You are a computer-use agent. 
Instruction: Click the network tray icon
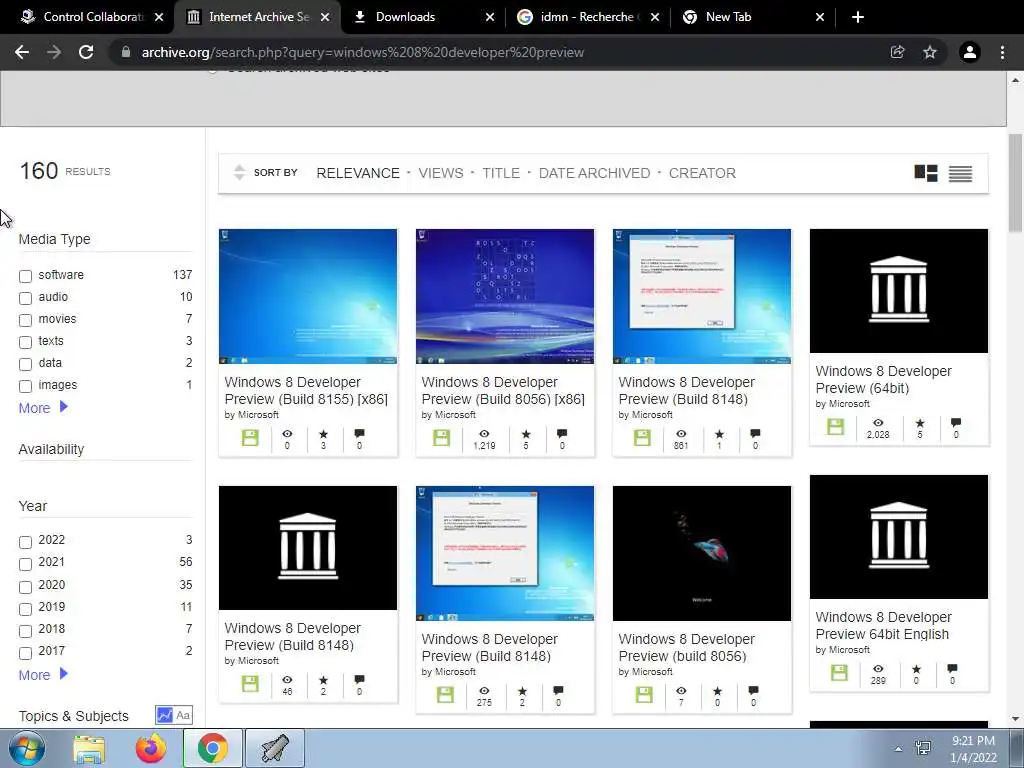click(923, 748)
